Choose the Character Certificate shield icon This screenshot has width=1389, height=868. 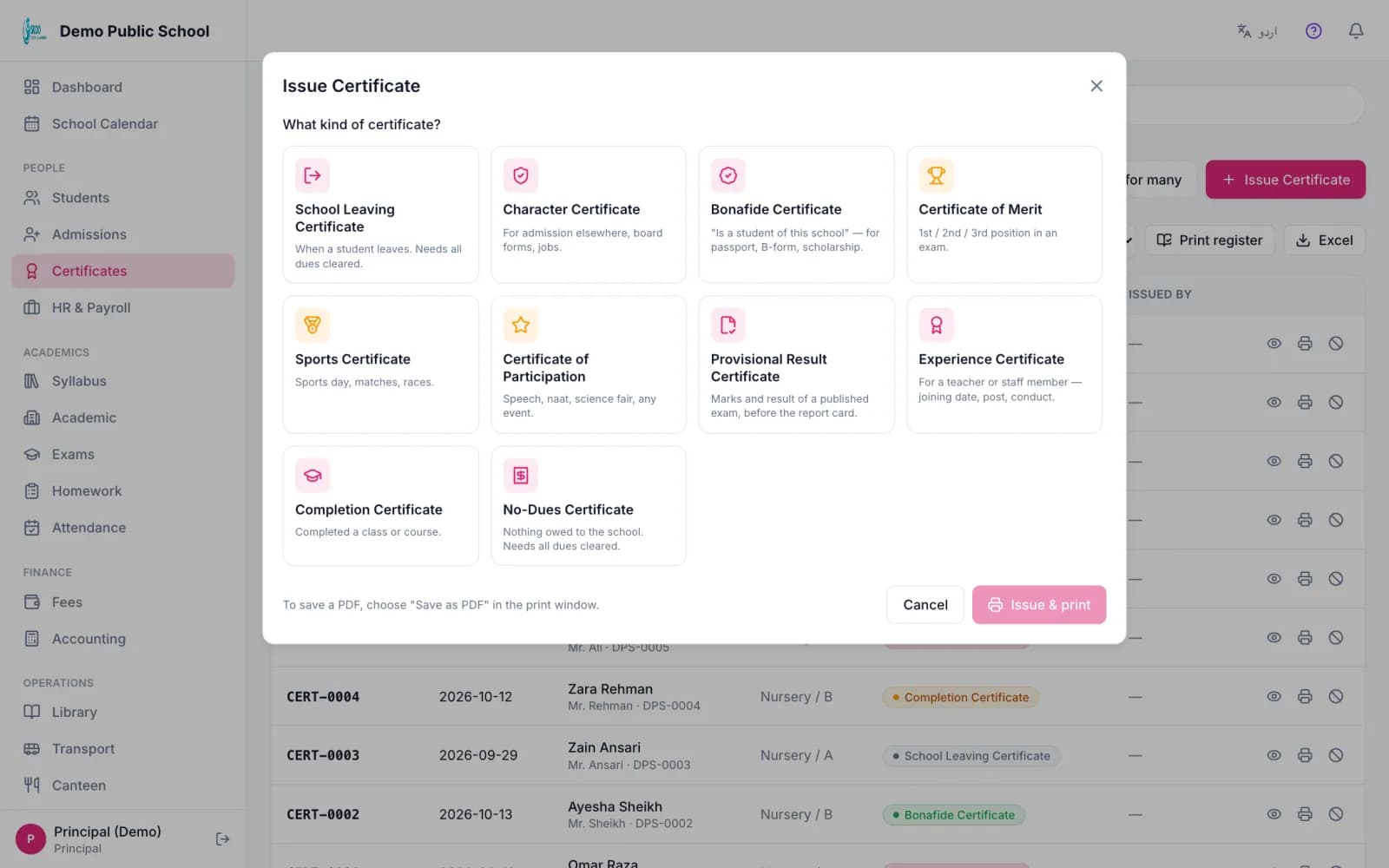click(521, 175)
